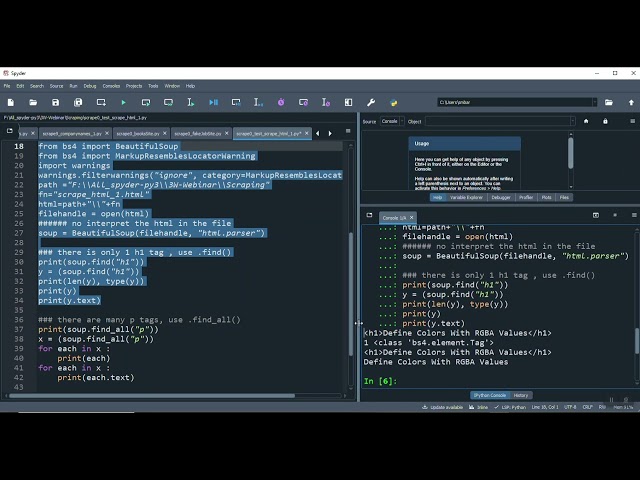Click Update available in status bar

click(442, 407)
